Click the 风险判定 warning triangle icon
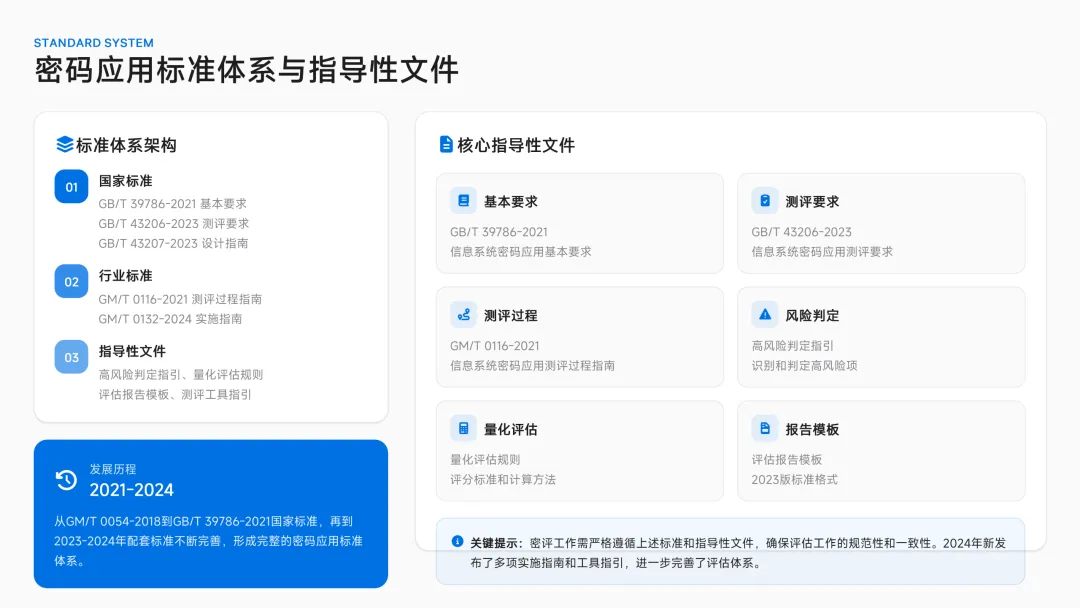This screenshot has width=1080, height=608. point(765,315)
